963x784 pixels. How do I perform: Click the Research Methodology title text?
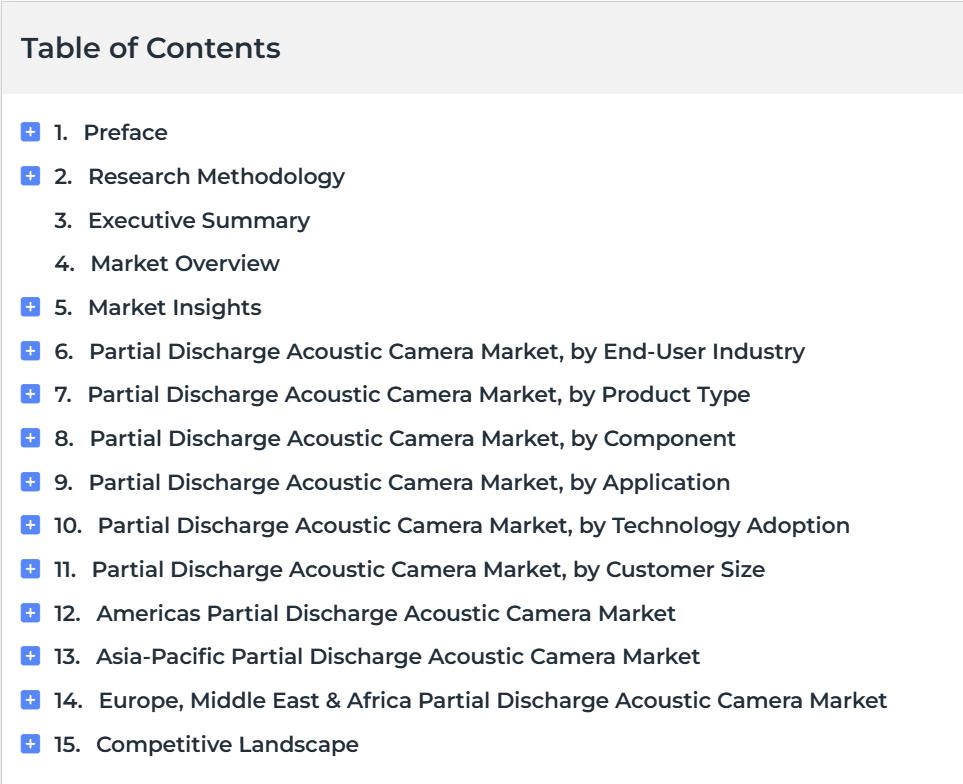click(x=216, y=176)
